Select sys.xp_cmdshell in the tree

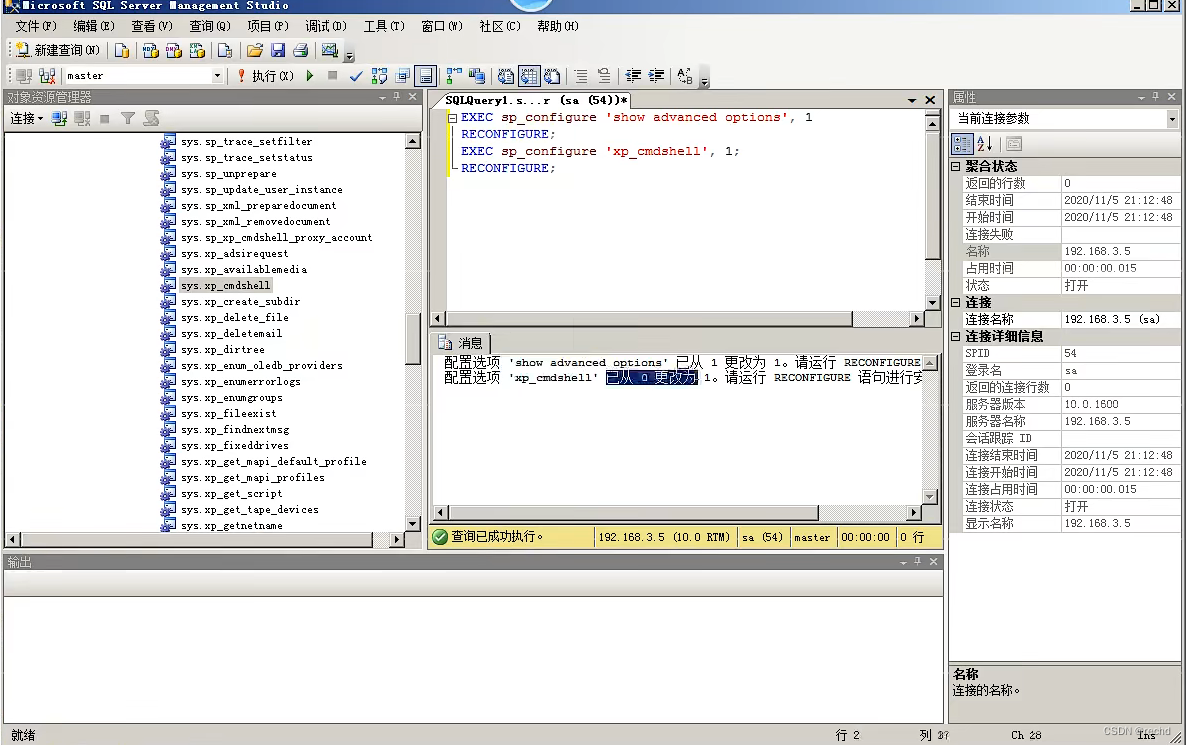225,285
